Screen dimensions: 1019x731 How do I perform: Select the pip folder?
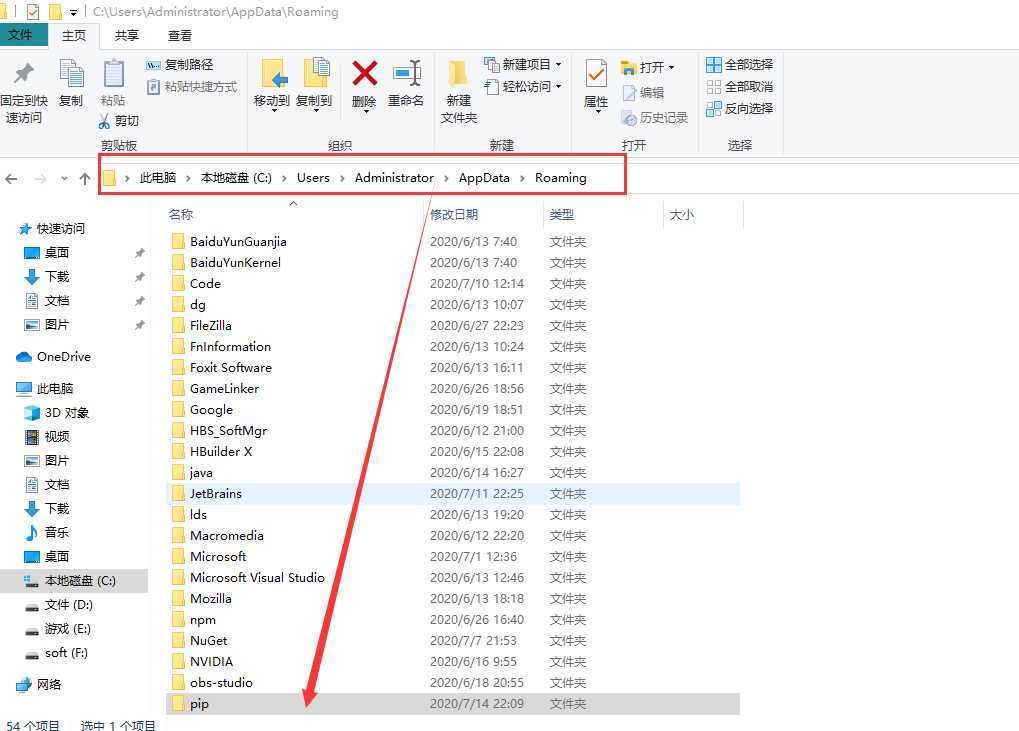(453, 704)
